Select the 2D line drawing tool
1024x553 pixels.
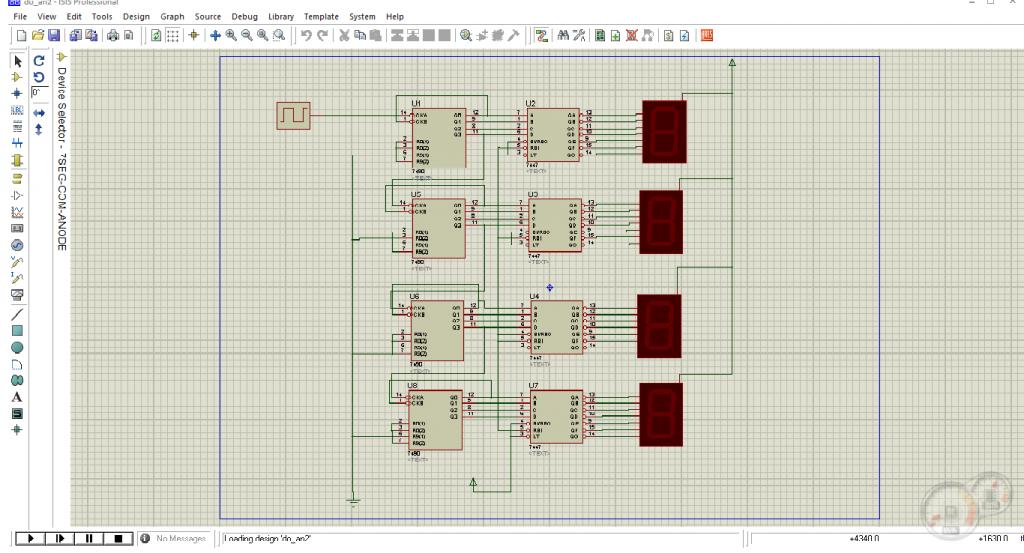click(x=17, y=314)
